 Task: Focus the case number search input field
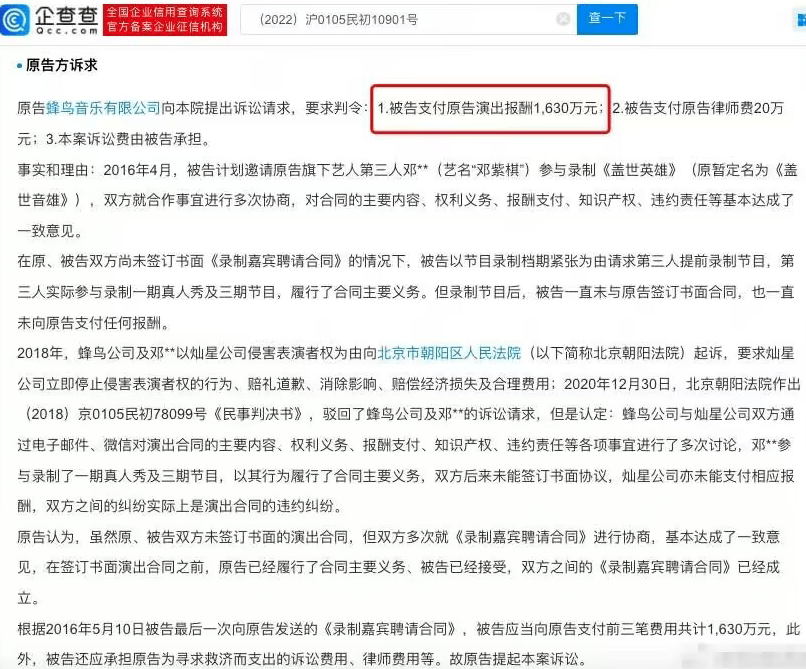pyautogui.click(x=409, y=20)
